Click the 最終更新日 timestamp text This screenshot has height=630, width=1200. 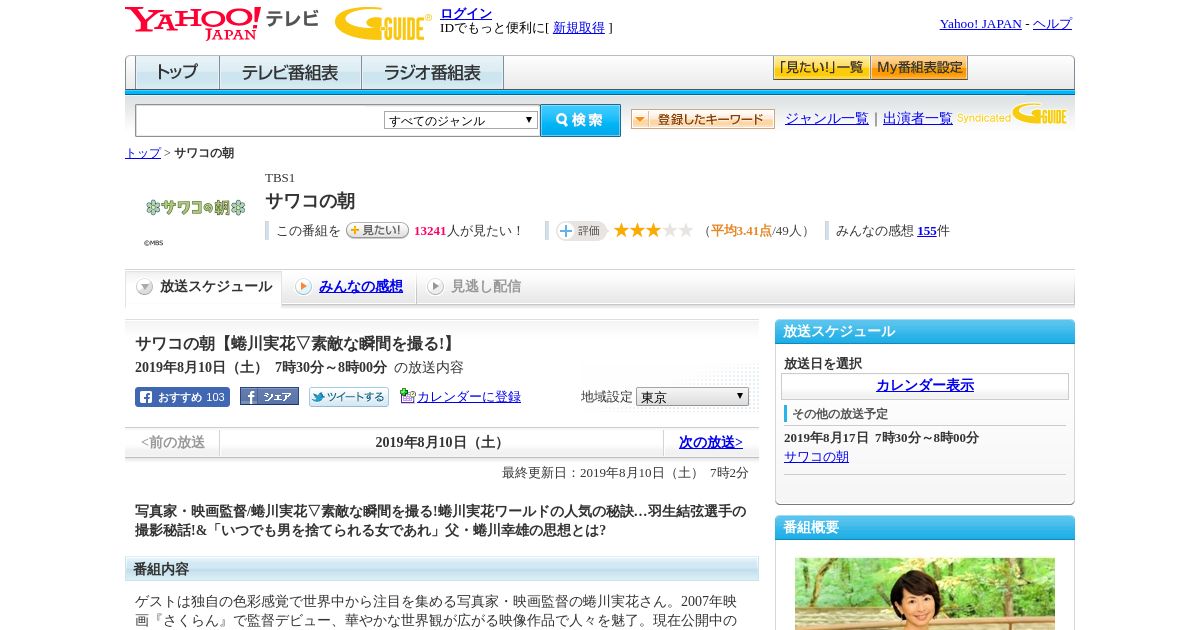(625, 473)
